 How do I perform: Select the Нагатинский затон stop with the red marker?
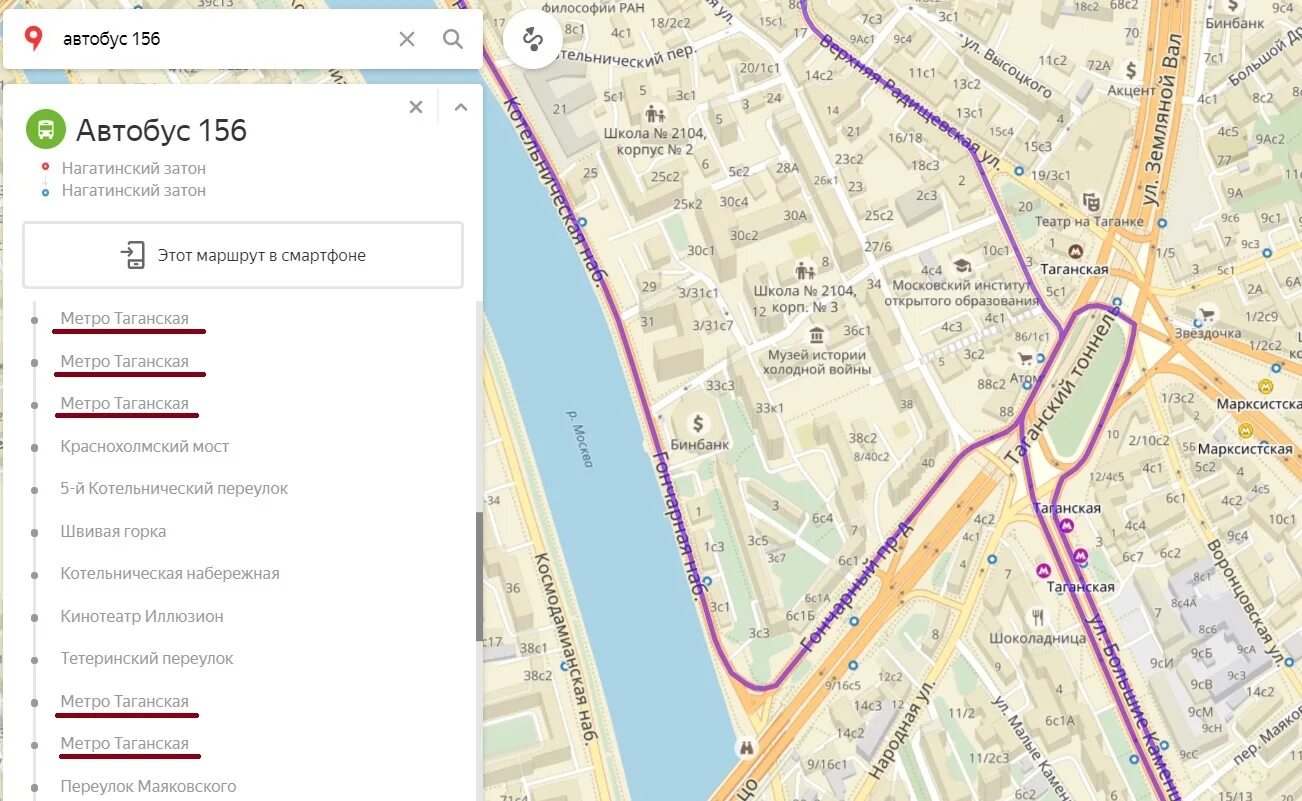[133, 168]
